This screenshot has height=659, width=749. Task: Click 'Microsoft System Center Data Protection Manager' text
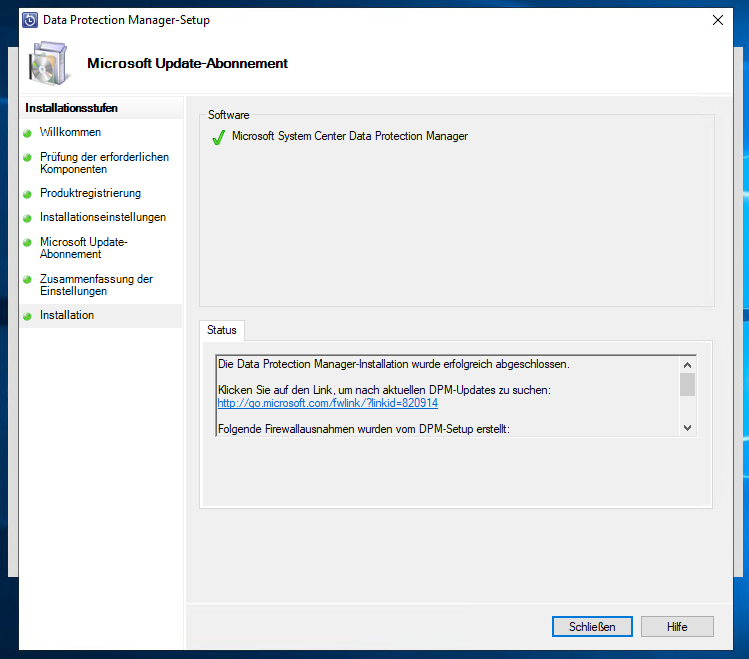(350, 136)
